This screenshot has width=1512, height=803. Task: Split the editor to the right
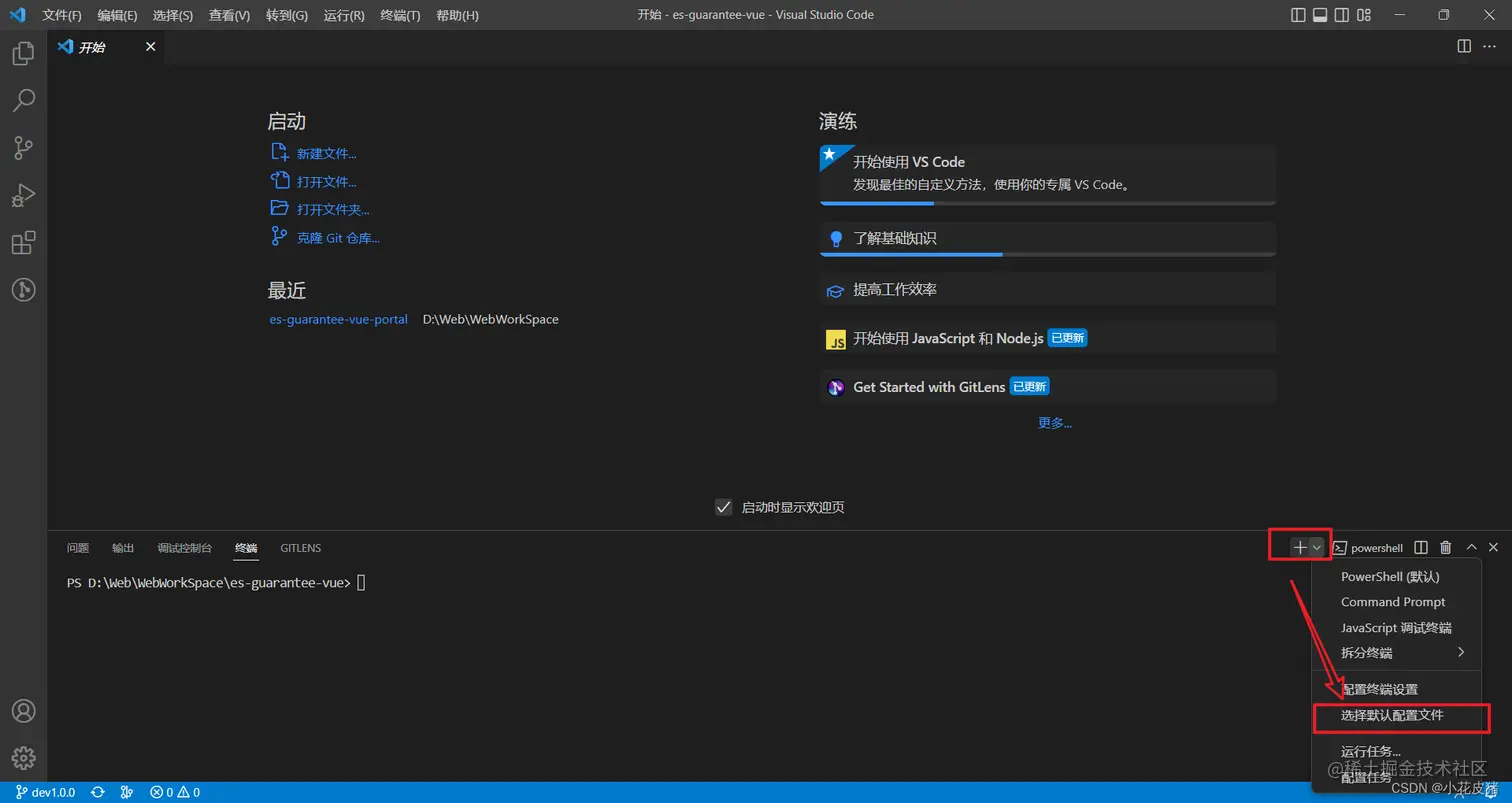click(x=1464, y=47)
